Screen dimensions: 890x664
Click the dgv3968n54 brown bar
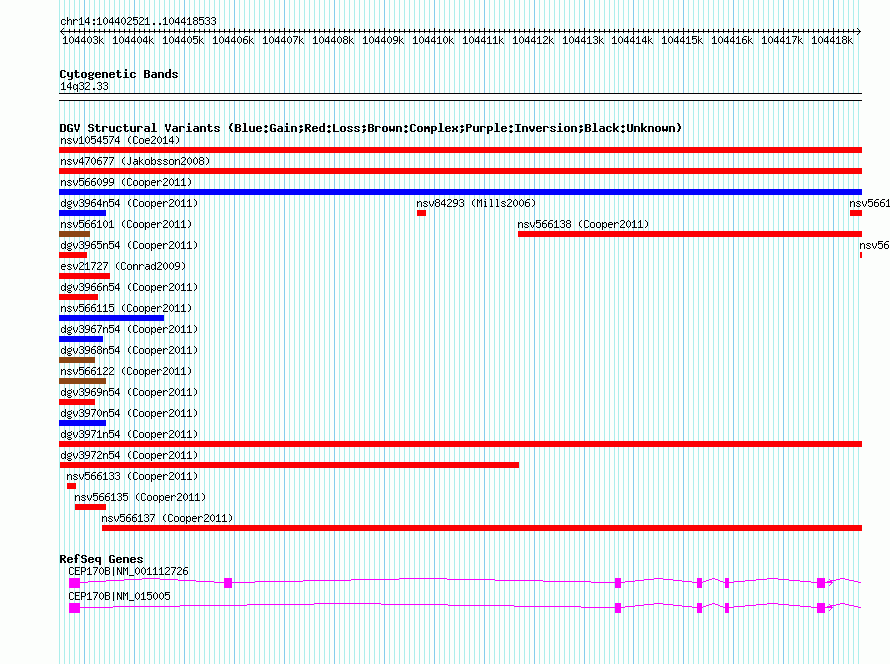[x=77, y=360]
